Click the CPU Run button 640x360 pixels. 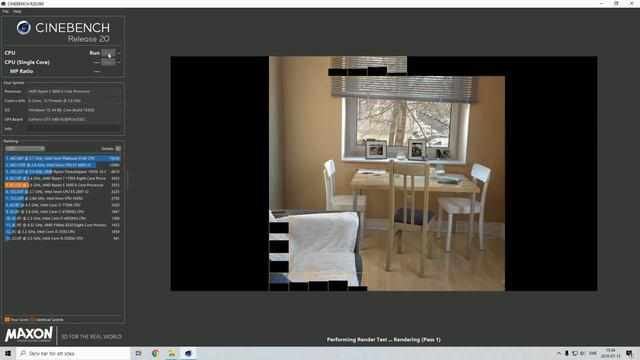109,53
